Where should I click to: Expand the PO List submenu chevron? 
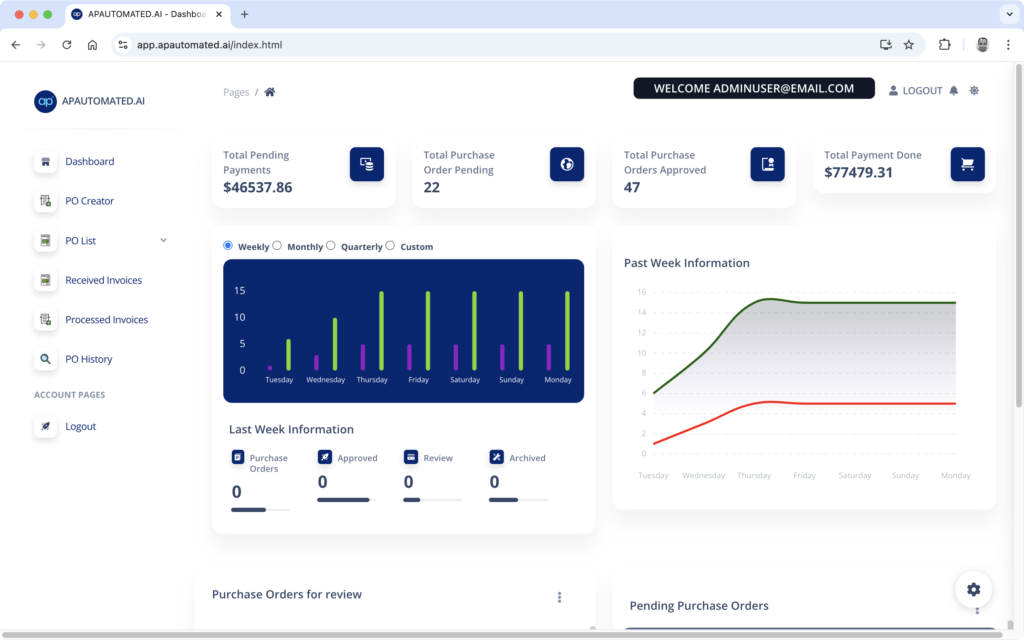click(163, 240)
